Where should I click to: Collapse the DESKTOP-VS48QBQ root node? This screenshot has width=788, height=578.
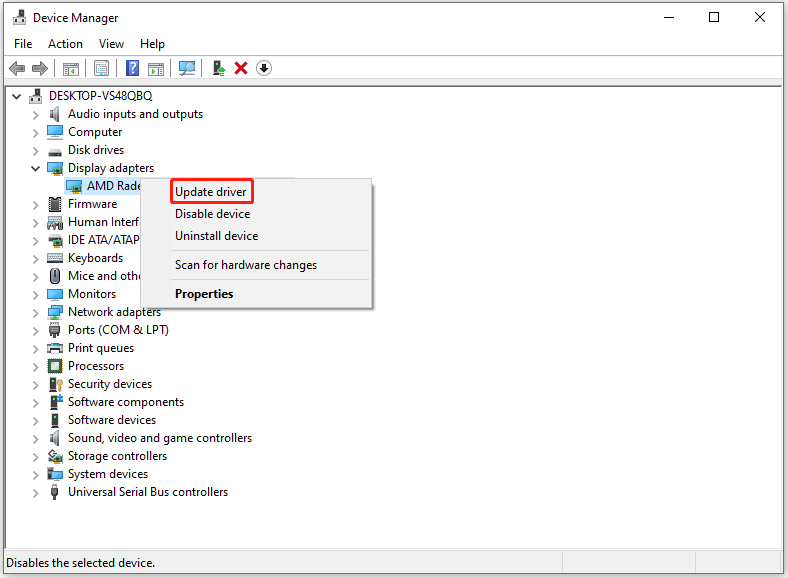tap(17, 96)
